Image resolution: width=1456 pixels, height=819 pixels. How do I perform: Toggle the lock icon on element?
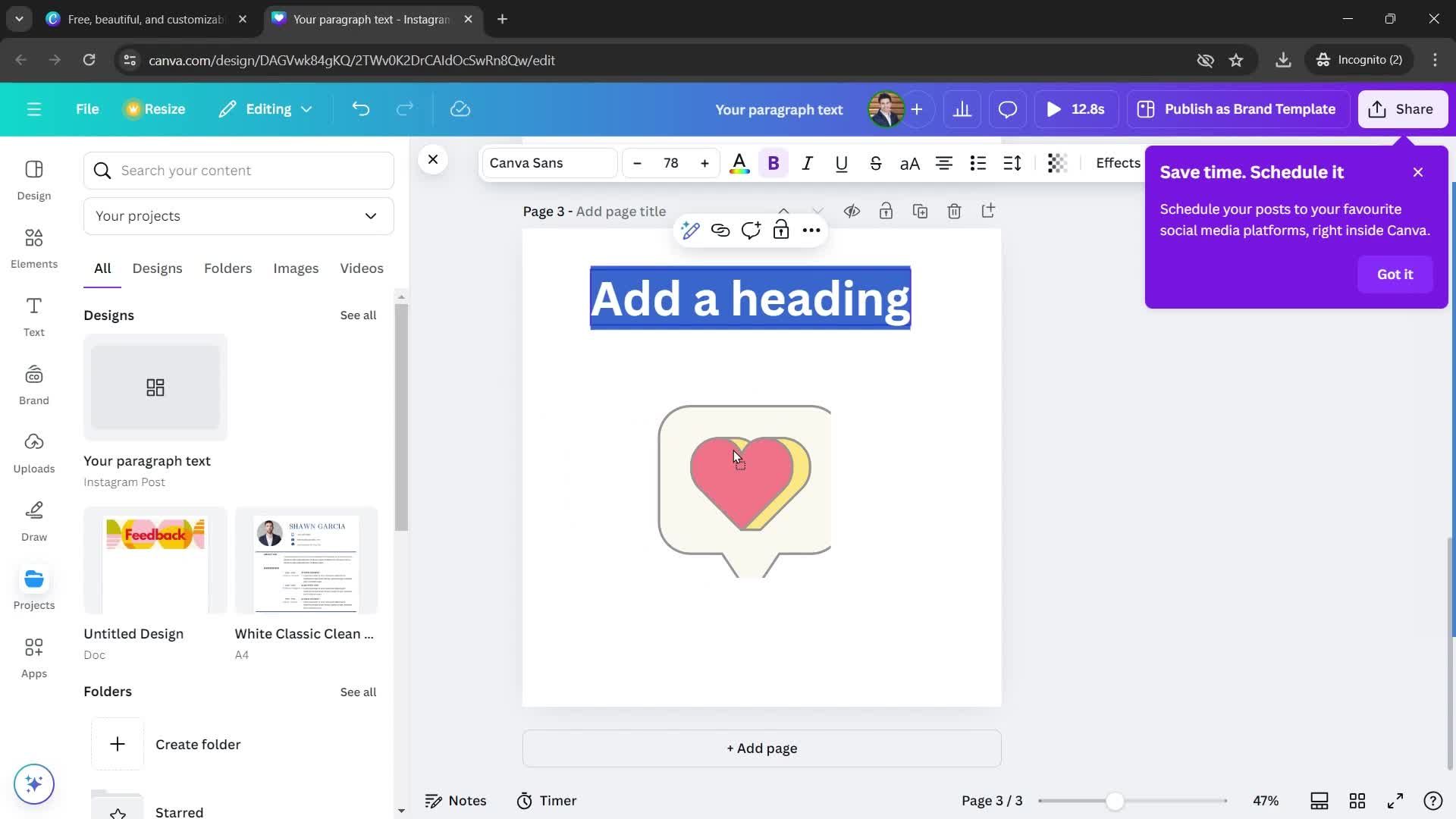coord(783,230)
